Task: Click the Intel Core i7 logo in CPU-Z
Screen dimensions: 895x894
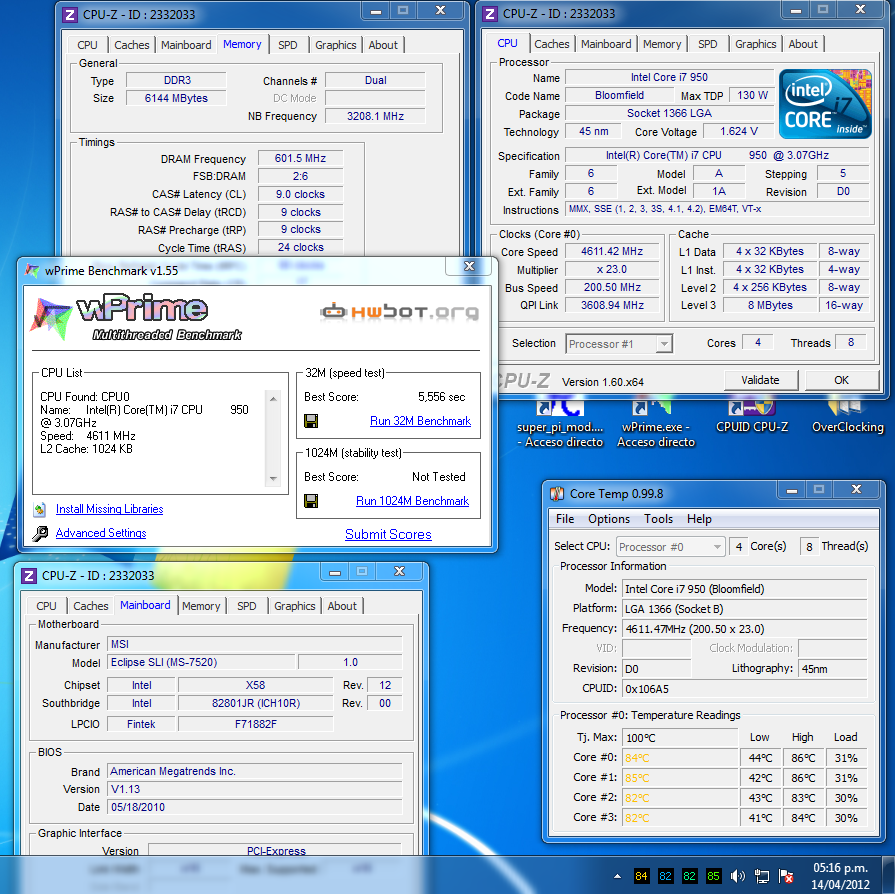Action: [x=825, y=104]
